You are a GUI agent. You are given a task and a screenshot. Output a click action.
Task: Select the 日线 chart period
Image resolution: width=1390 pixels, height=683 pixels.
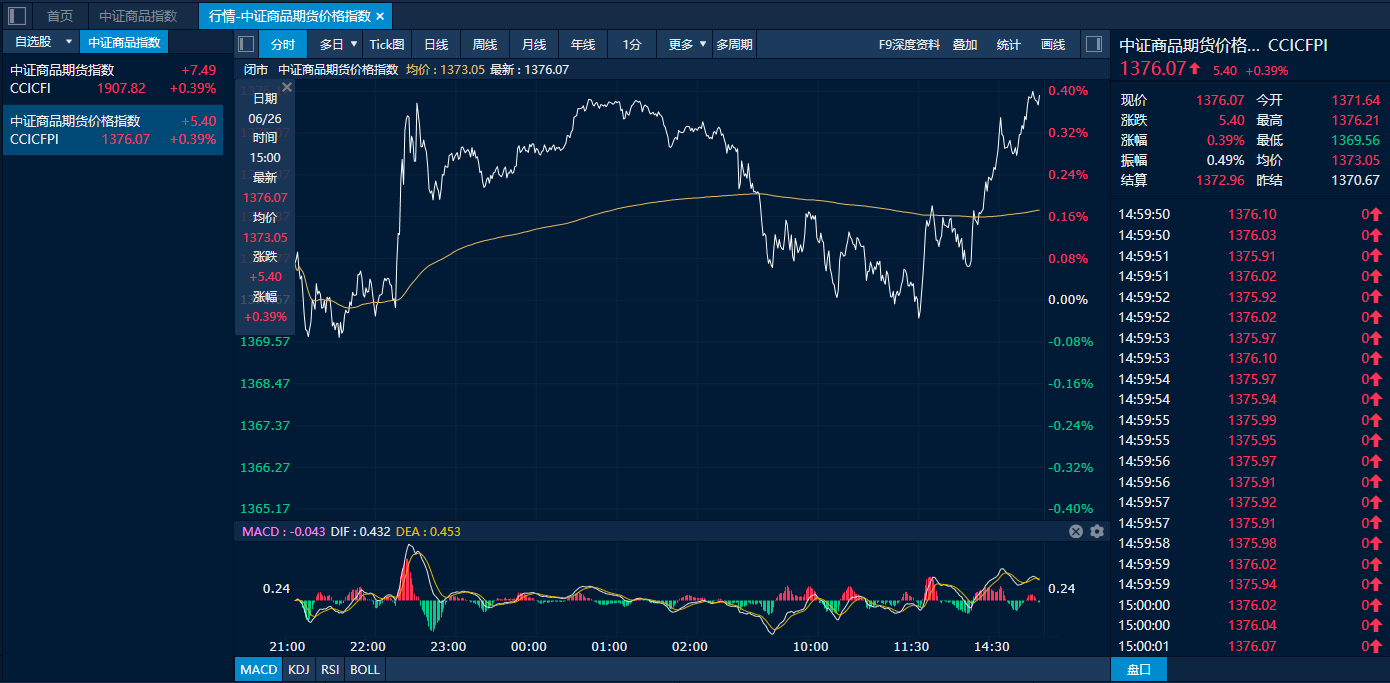(x=436, y=44)
